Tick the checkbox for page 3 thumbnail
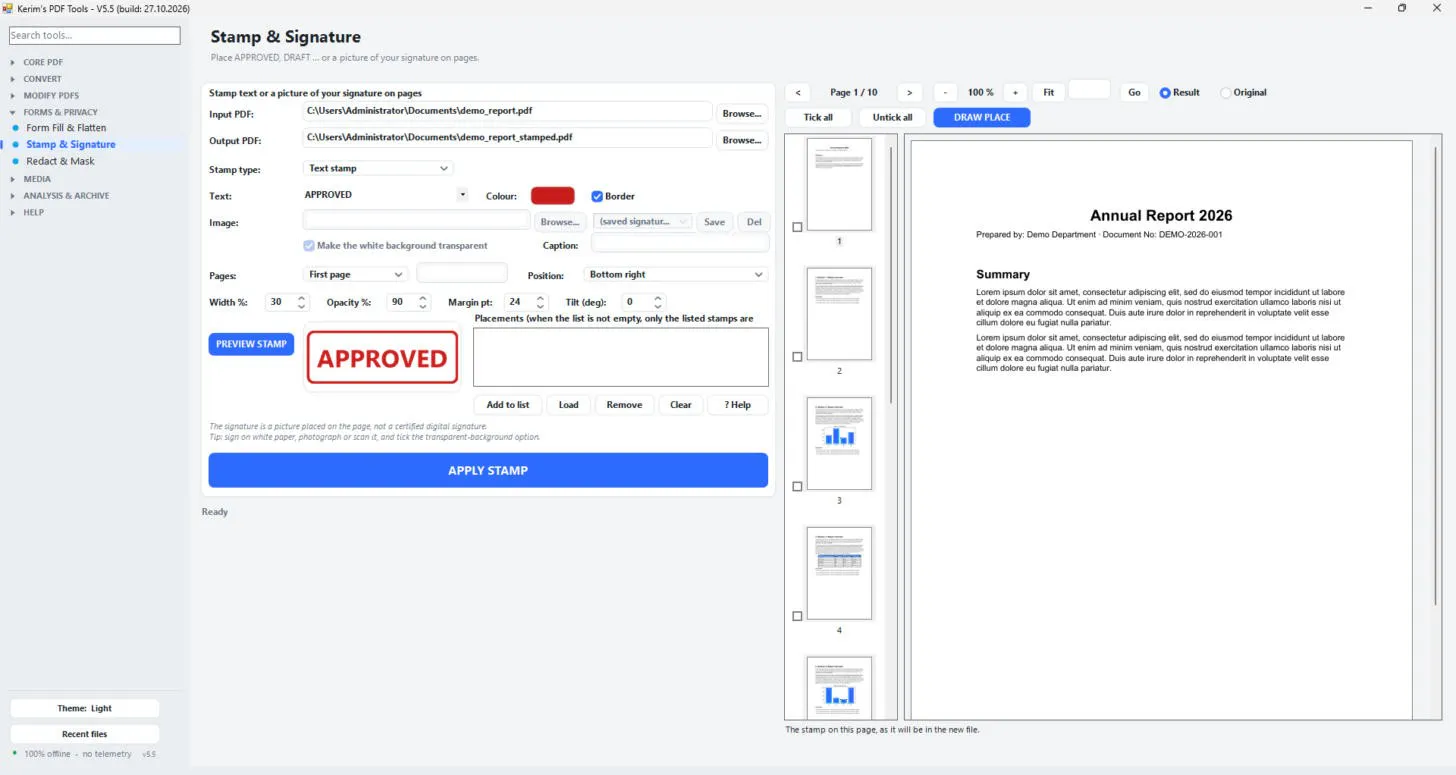This screenshot has height=775, width=1456. tap(797, 487)
